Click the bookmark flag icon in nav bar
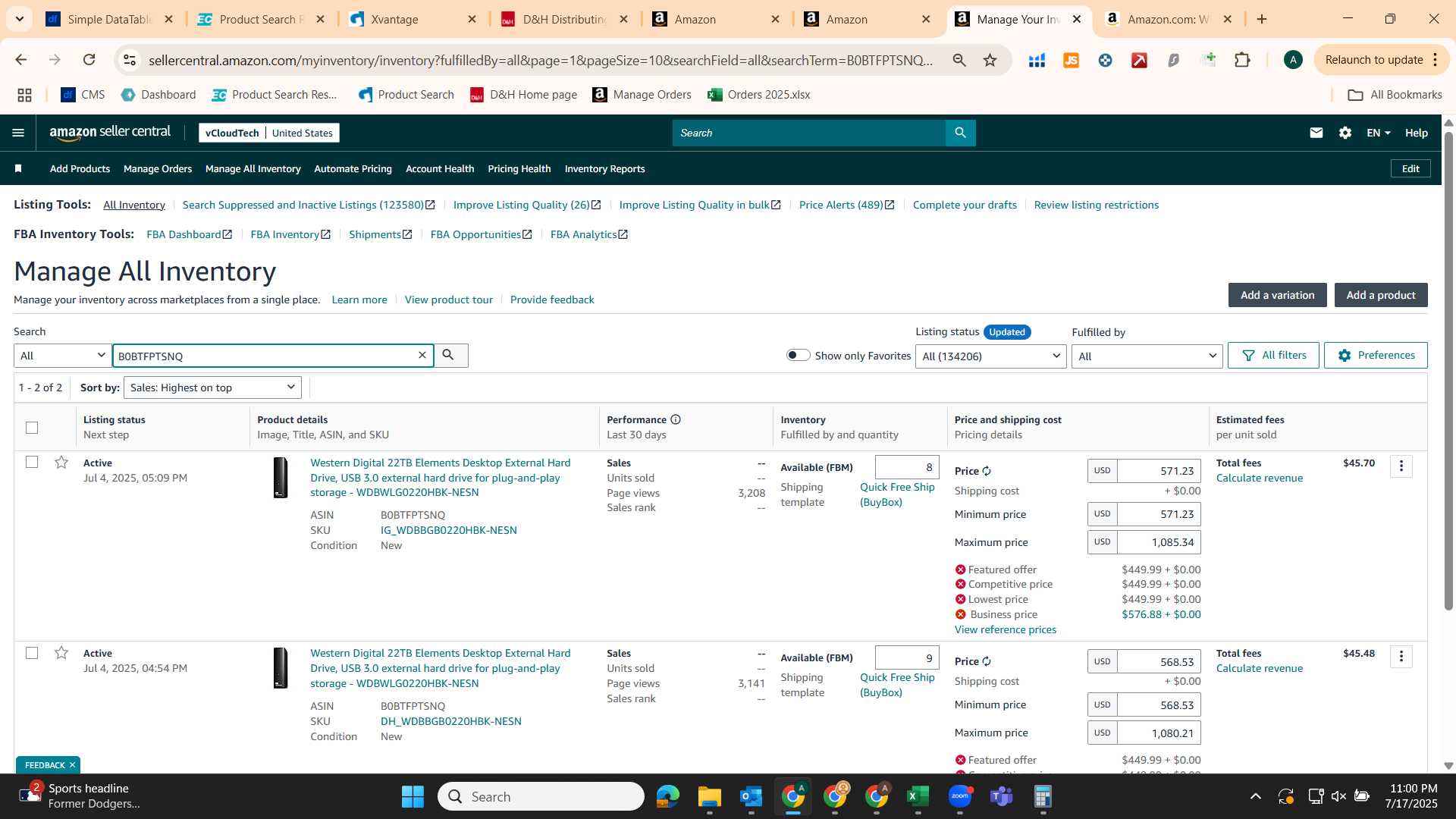 pyautogui.click(x=18, y=168)
